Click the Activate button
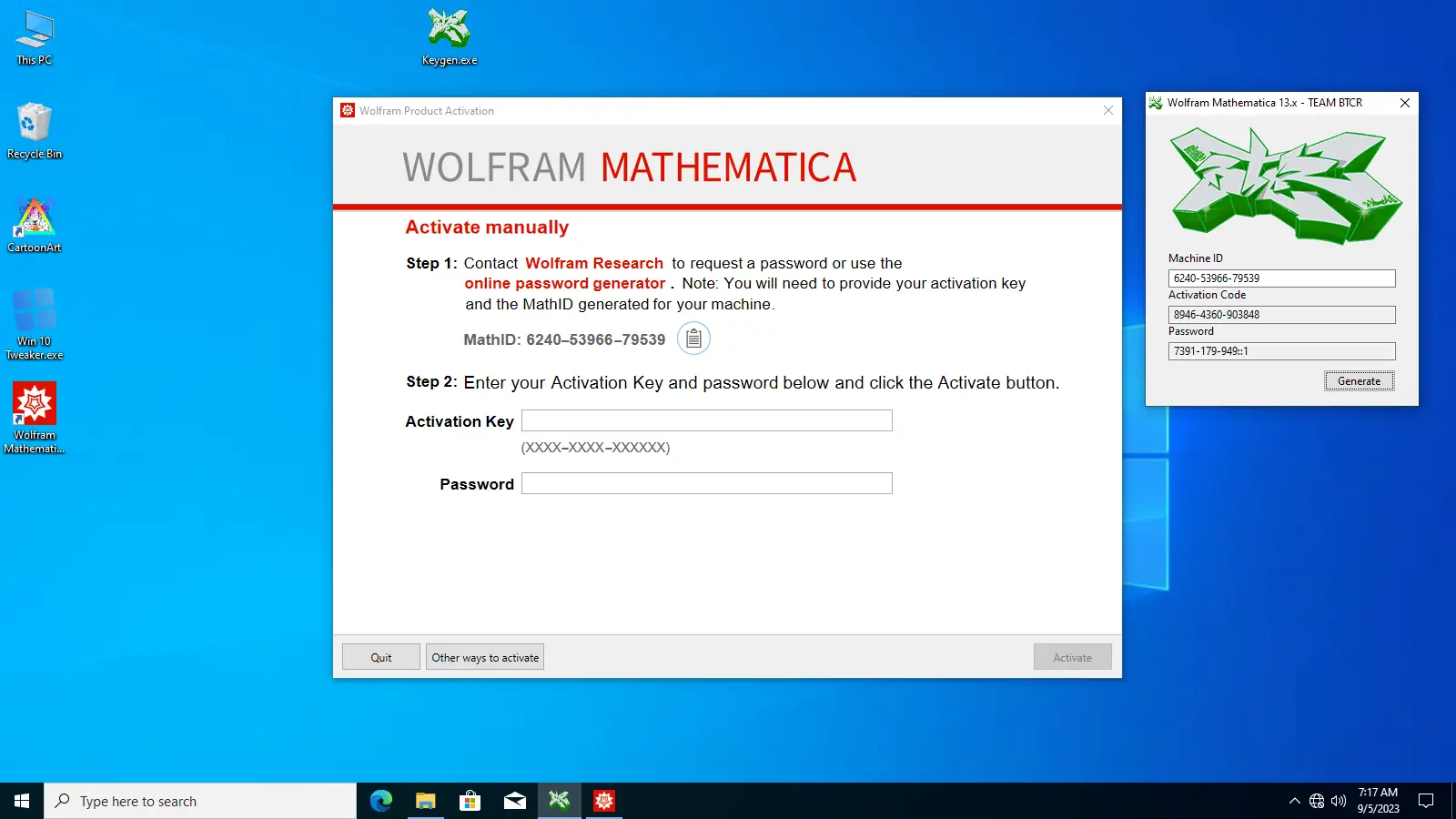Viewport: 1456px width, 819px height. coord(1073,657)
